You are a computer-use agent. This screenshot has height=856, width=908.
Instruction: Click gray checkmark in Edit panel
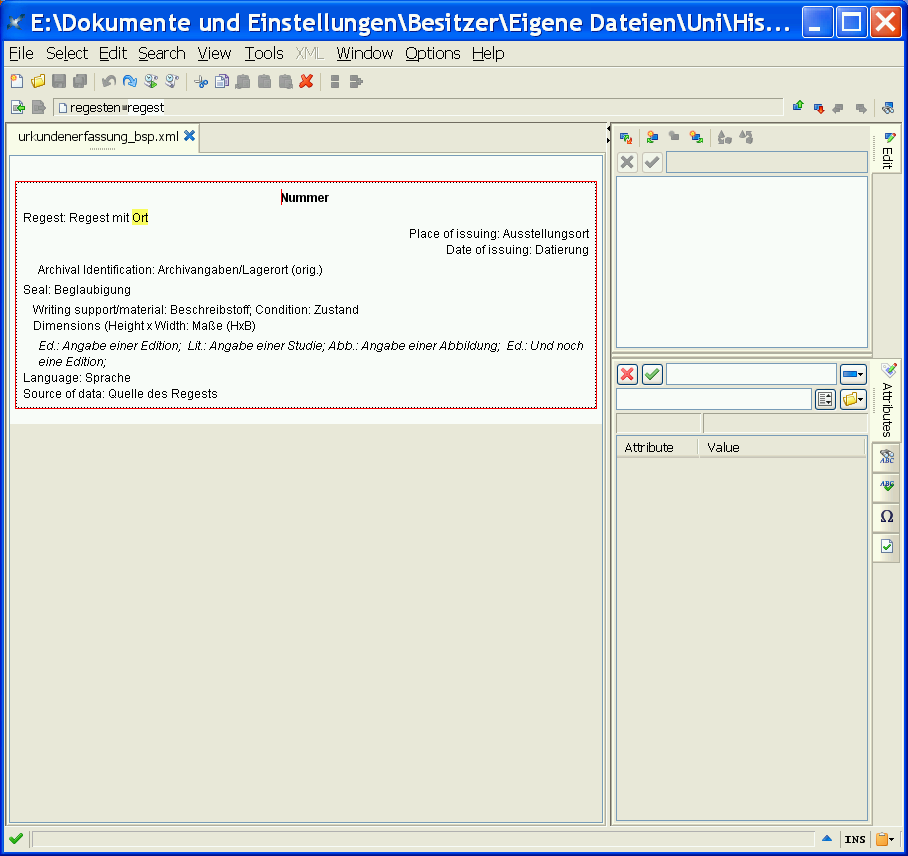[652, 162]
